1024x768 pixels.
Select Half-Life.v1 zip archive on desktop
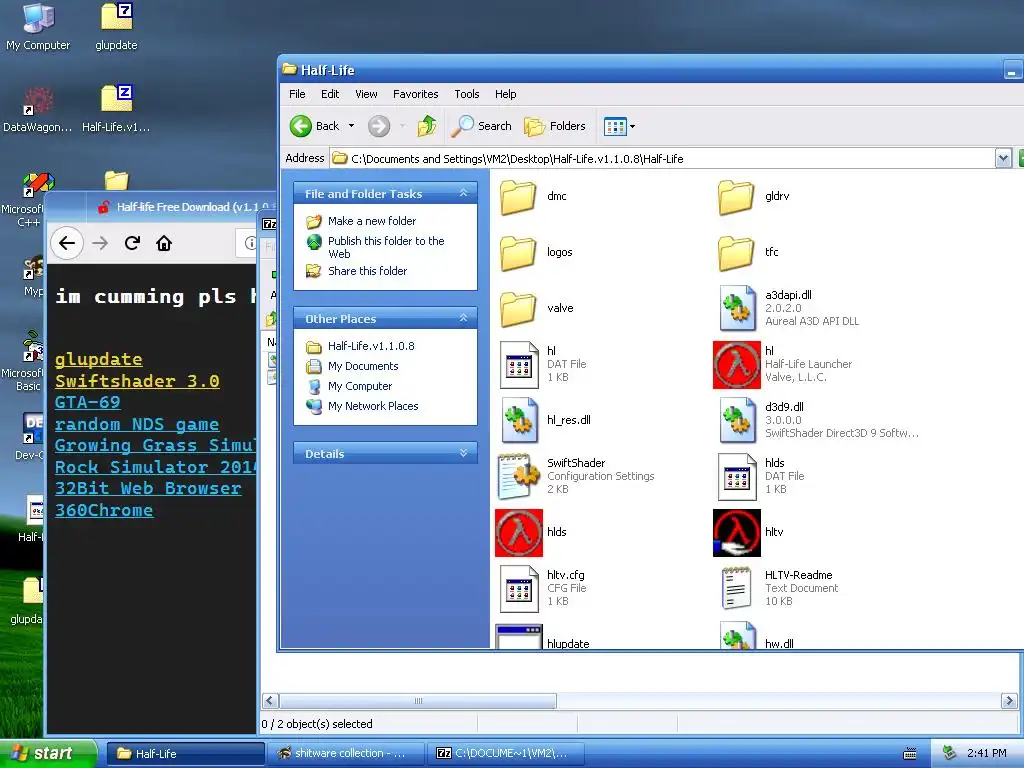pos(116,109)
